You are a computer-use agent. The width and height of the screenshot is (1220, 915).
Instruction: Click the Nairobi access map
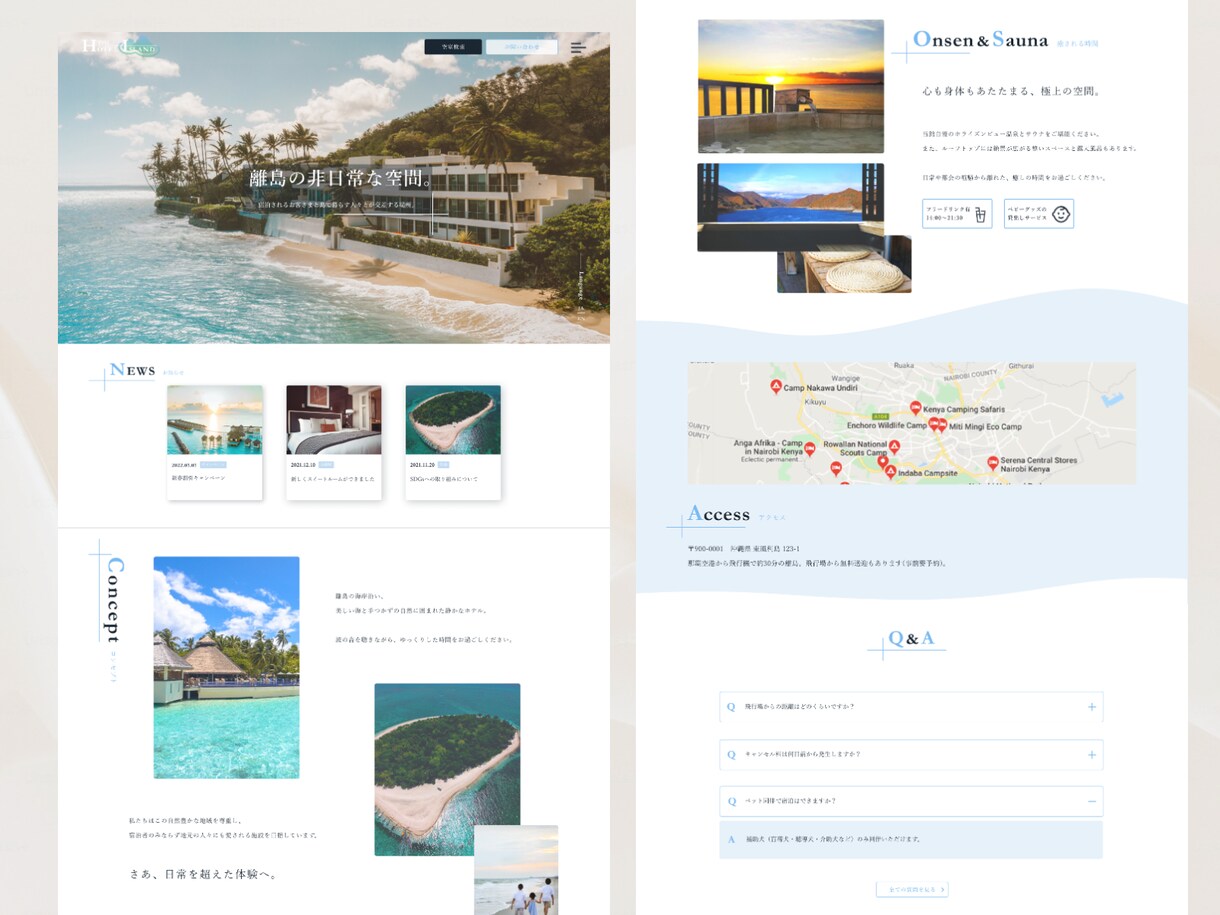pyautogui.click(x=911, y=423)
